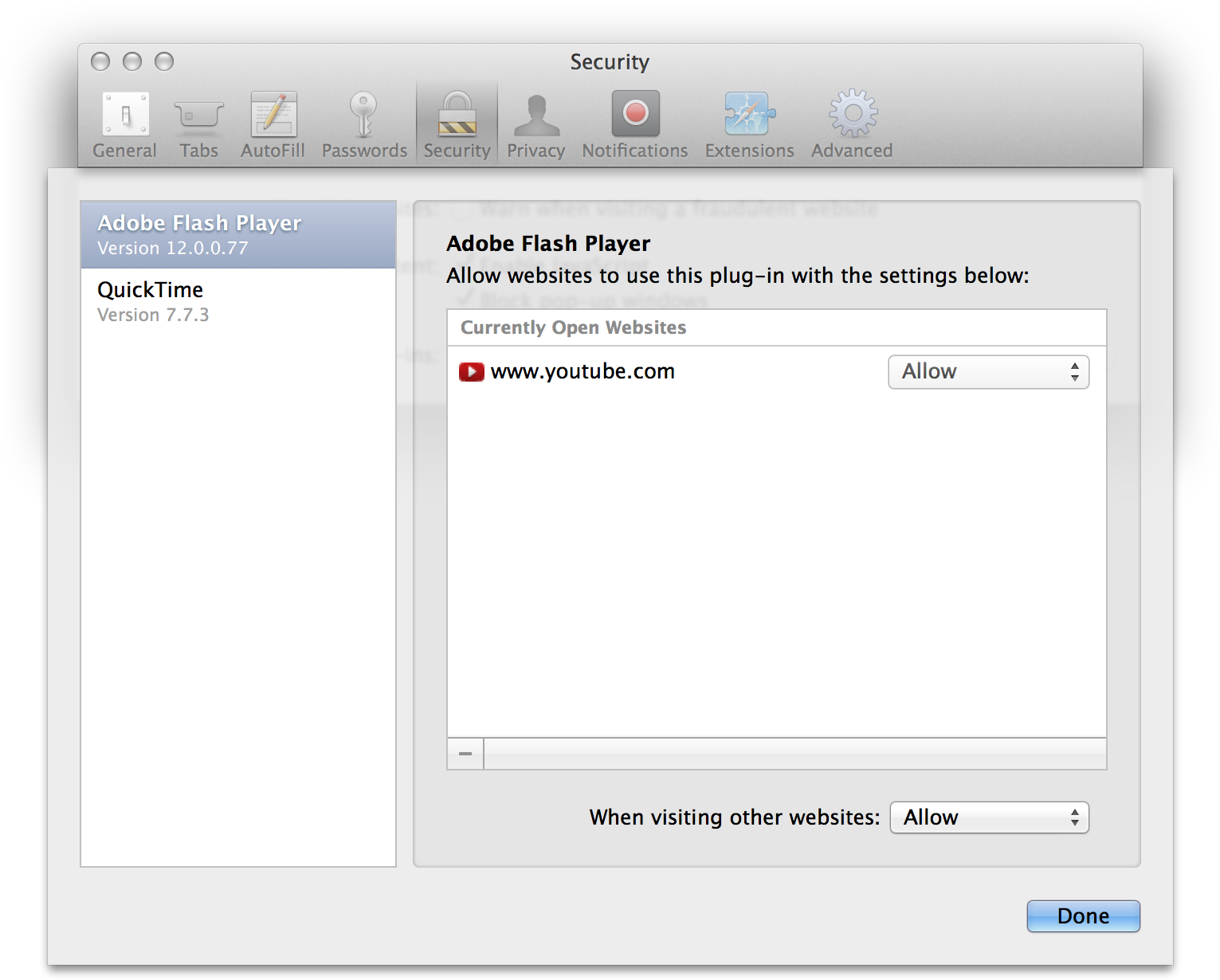
Task: Open the General preferences pane
Action: [125, 125]
